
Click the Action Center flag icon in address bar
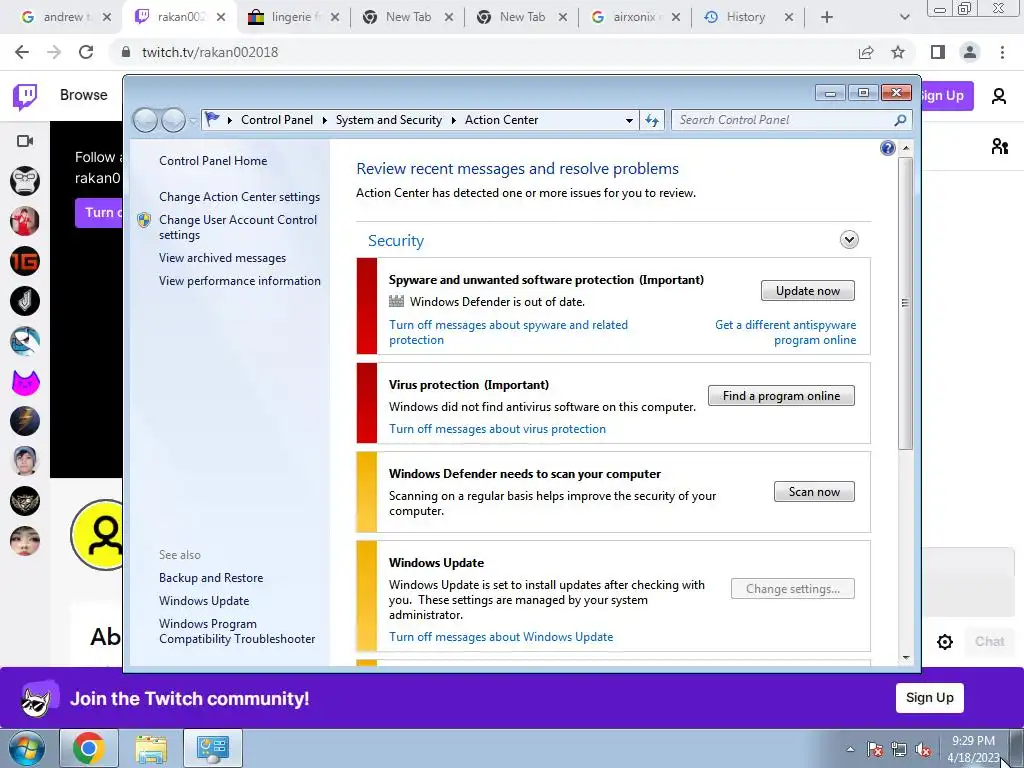pos(212,120)
